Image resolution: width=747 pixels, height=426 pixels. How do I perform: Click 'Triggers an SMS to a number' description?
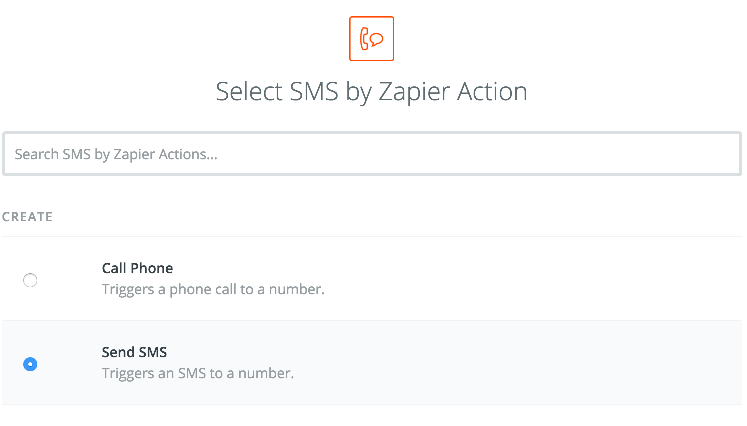[198, 373]
